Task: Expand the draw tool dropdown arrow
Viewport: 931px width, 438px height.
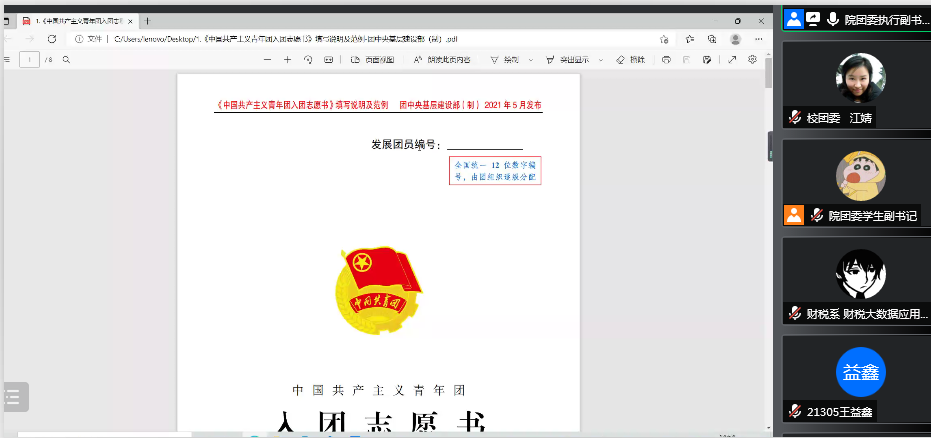Action: point(531,59)
